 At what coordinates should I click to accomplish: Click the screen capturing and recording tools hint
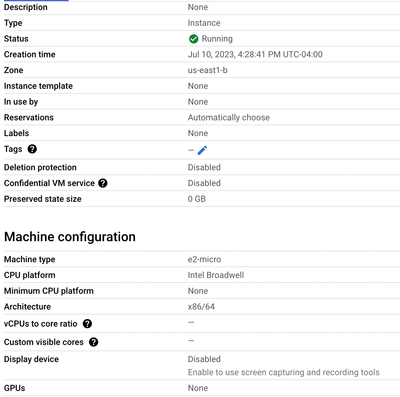coord(283,372)
